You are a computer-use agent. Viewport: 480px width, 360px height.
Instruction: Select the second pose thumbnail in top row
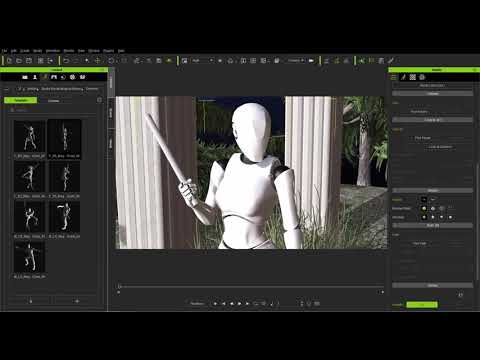point(64,136)
